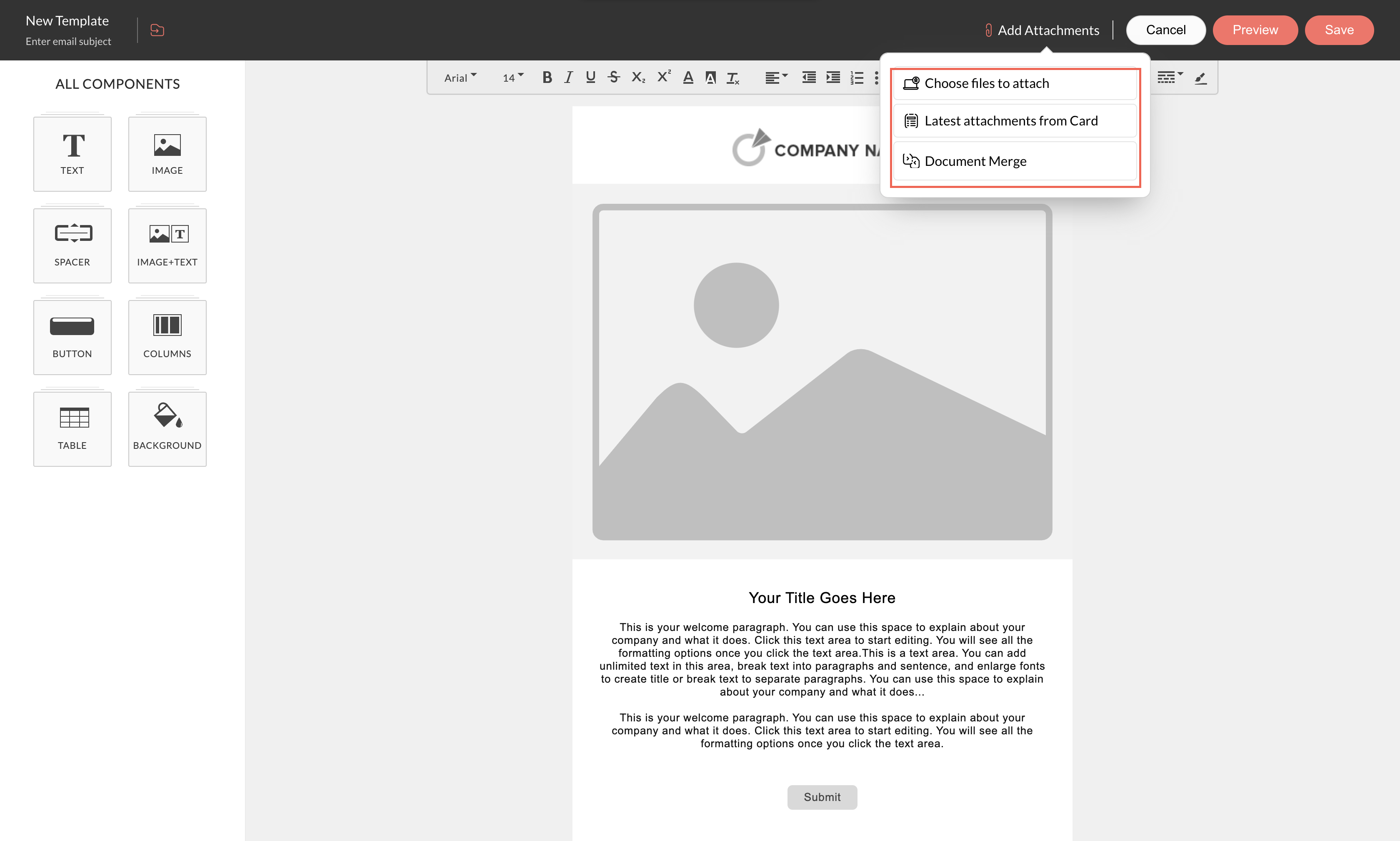
Task: Click the superscript icon
Action: click(663, 77)
